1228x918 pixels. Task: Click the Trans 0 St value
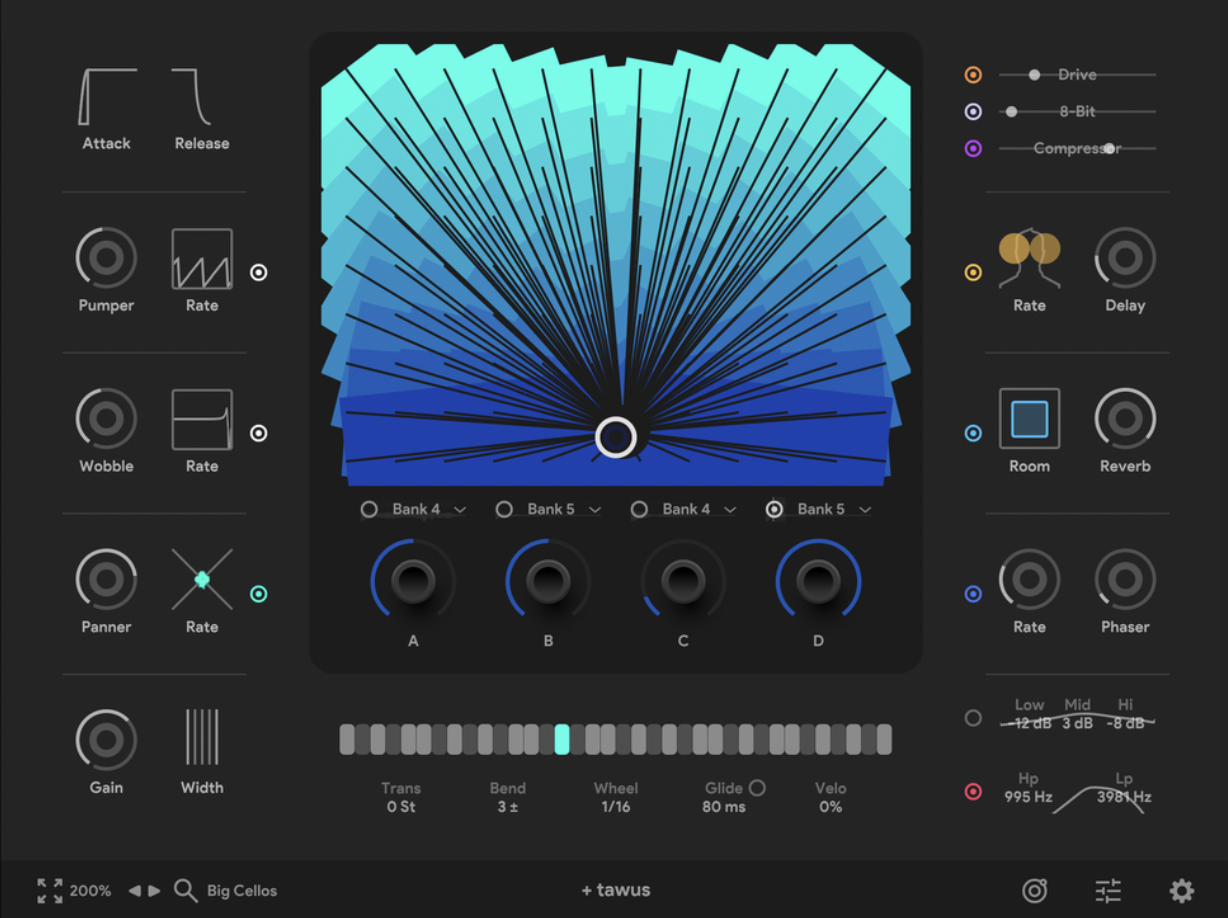tap(401, 807)
